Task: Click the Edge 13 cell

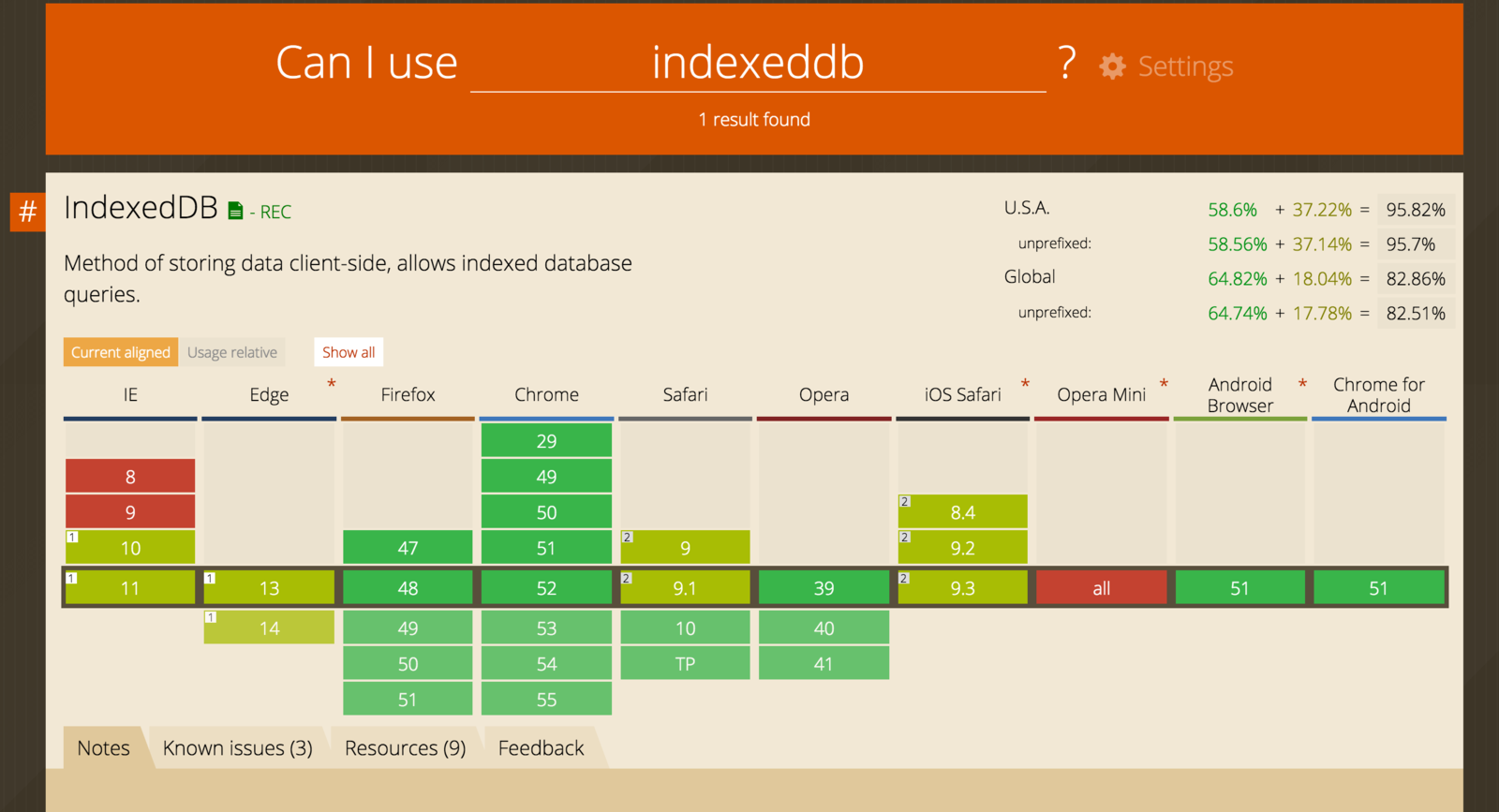Action: [x=269, y=588]
